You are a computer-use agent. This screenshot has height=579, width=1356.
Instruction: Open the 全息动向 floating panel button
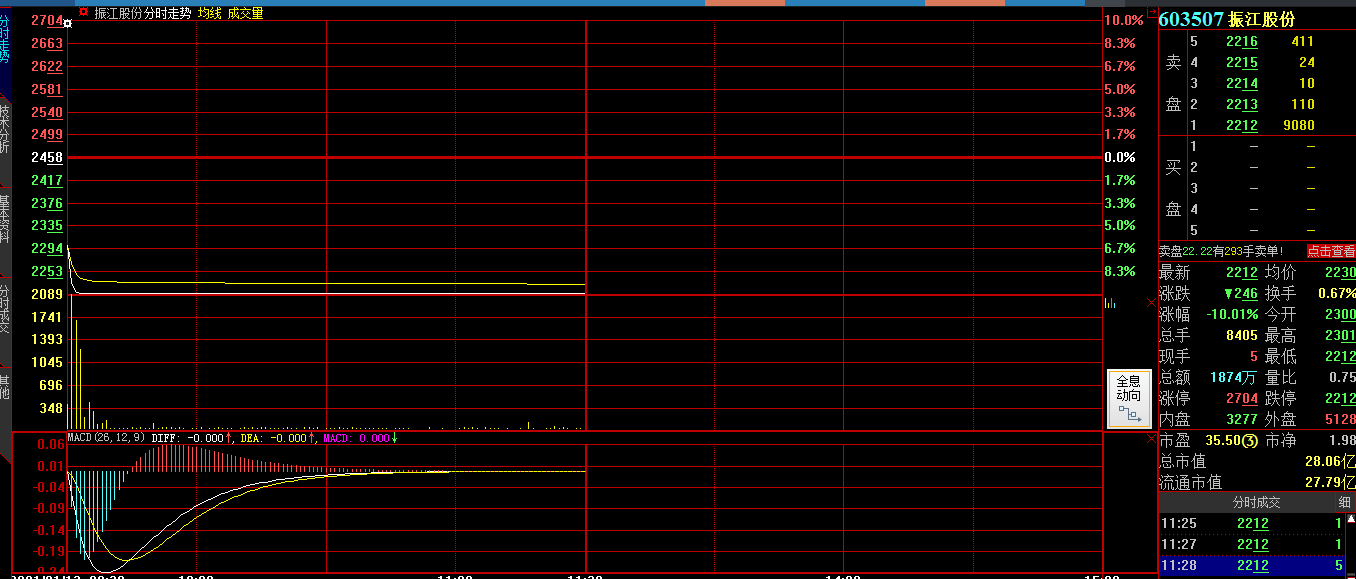click(1128, 398)
